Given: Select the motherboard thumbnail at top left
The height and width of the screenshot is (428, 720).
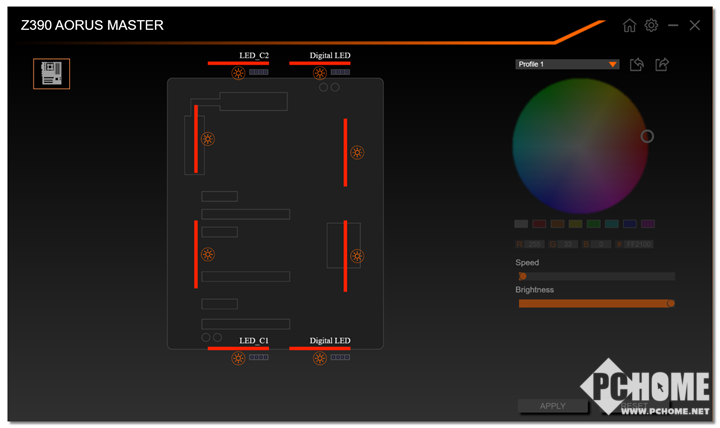Looking at the screenshot, I should click(51, 73).
